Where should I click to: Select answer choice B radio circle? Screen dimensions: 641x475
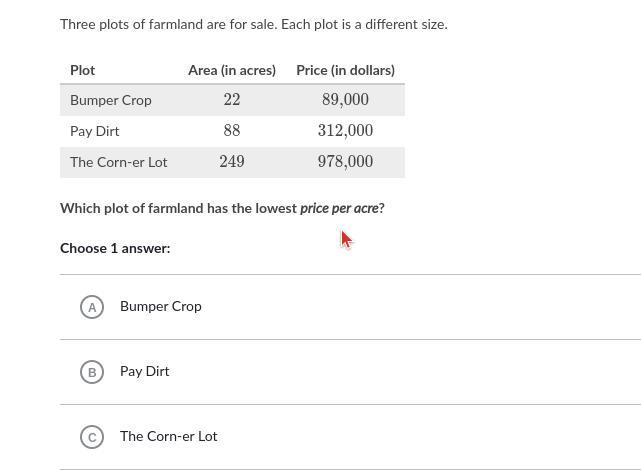point(92,372)
